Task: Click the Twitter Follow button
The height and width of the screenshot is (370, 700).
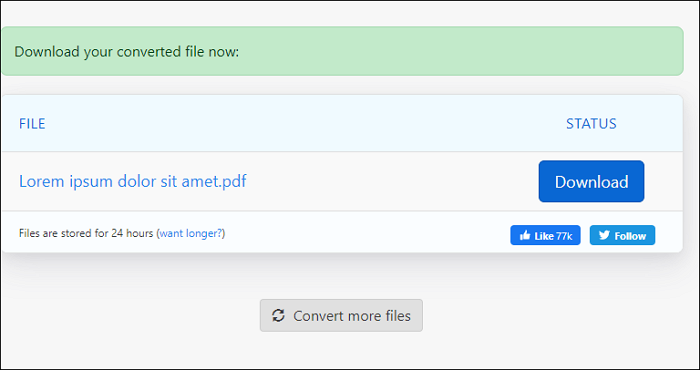Action: click(622, 235)
